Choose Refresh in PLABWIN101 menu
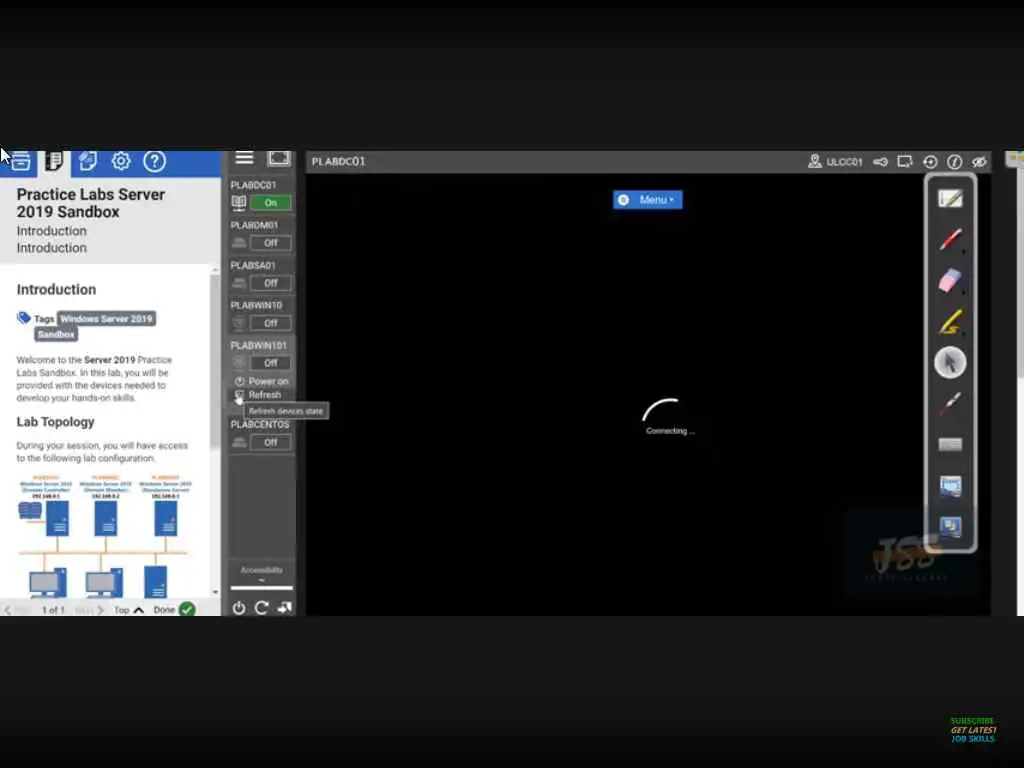 (x=258, y=395)
